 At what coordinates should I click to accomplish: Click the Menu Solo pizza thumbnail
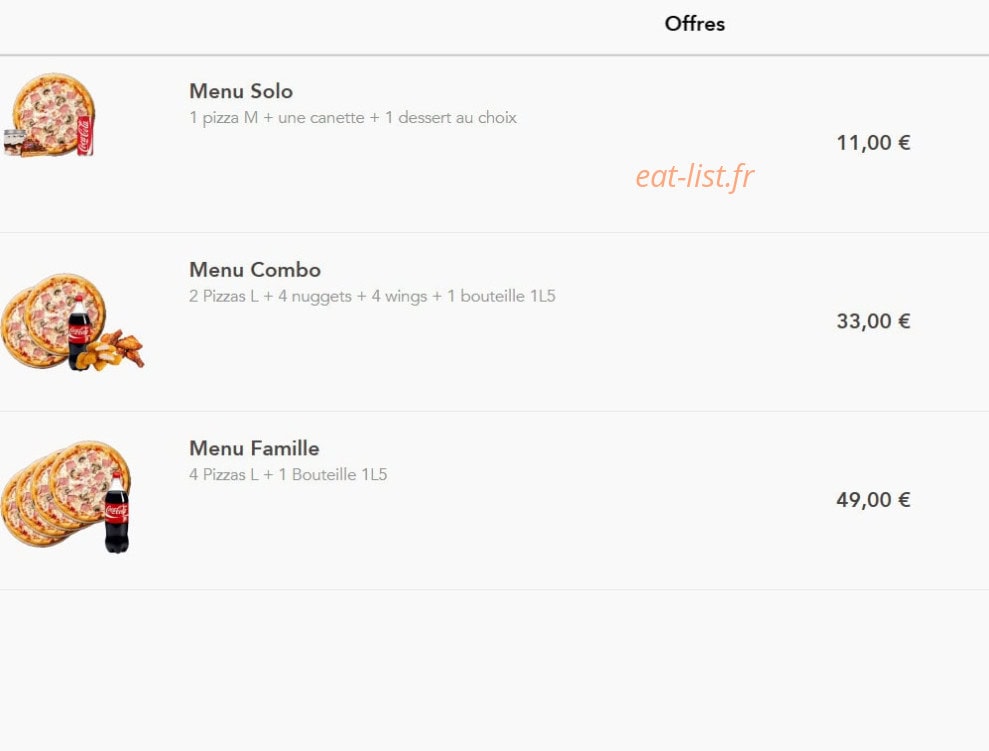tap(49, 115)
